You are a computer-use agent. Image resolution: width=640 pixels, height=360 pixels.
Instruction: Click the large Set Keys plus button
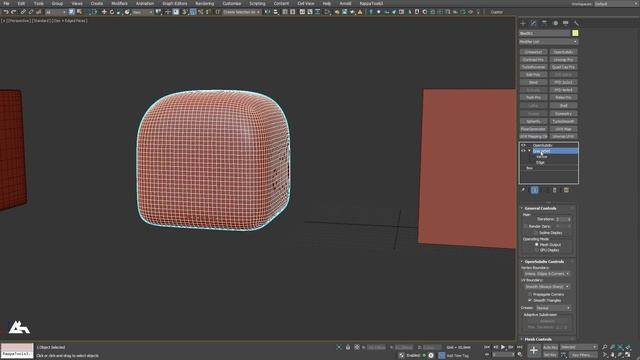[x=533, y=351]
